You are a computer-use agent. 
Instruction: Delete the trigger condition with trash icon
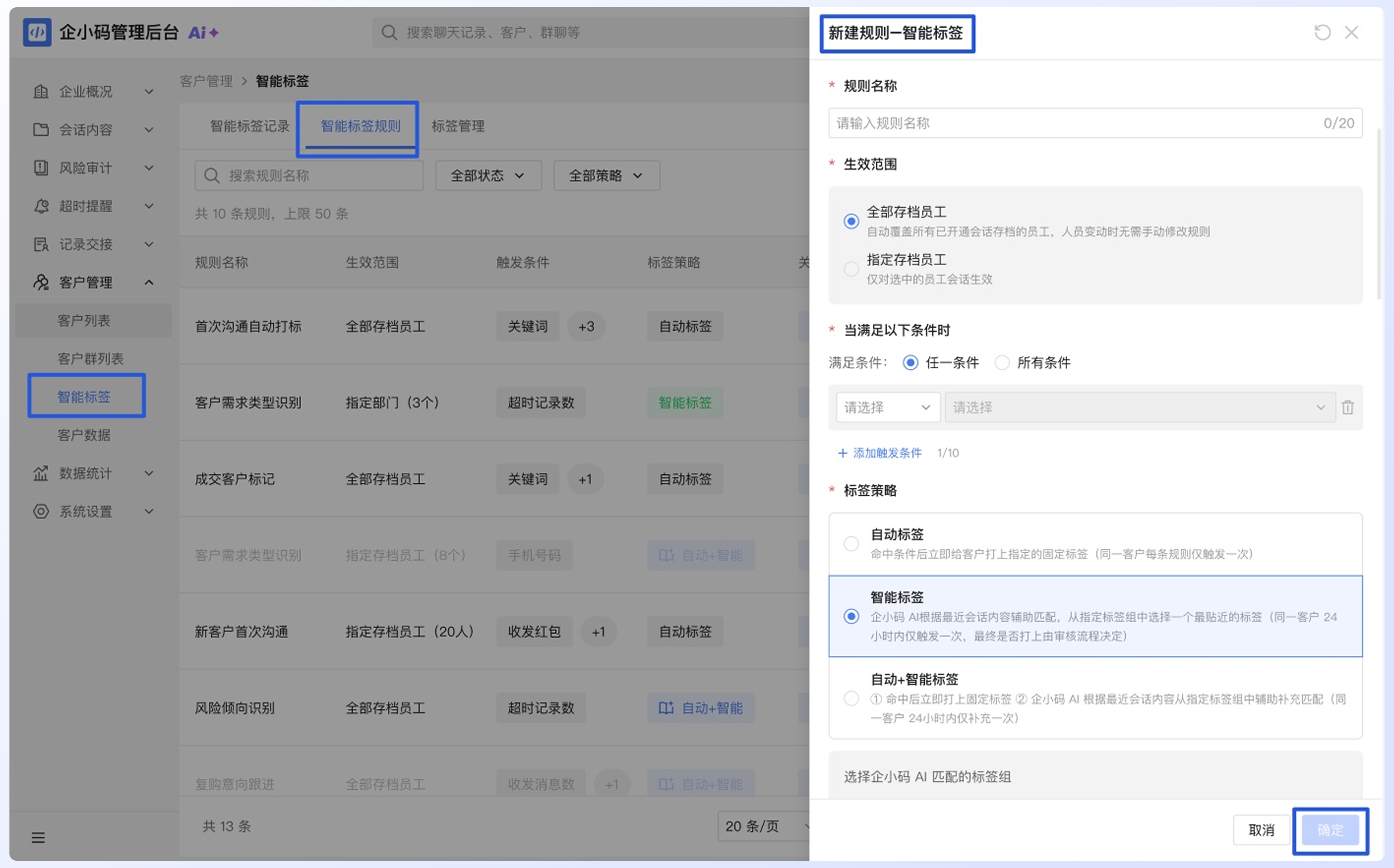pyautogui.click(x=1348, y=408)
